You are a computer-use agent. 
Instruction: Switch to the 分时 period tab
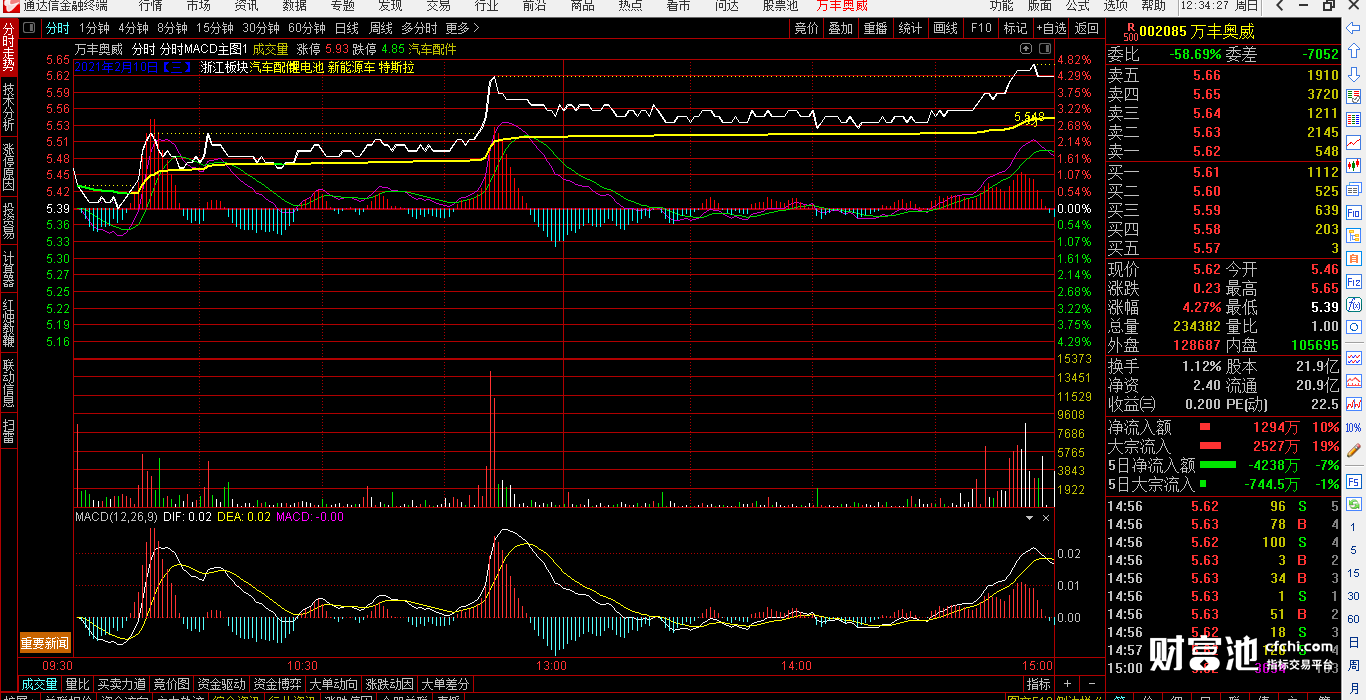[58, 28]
